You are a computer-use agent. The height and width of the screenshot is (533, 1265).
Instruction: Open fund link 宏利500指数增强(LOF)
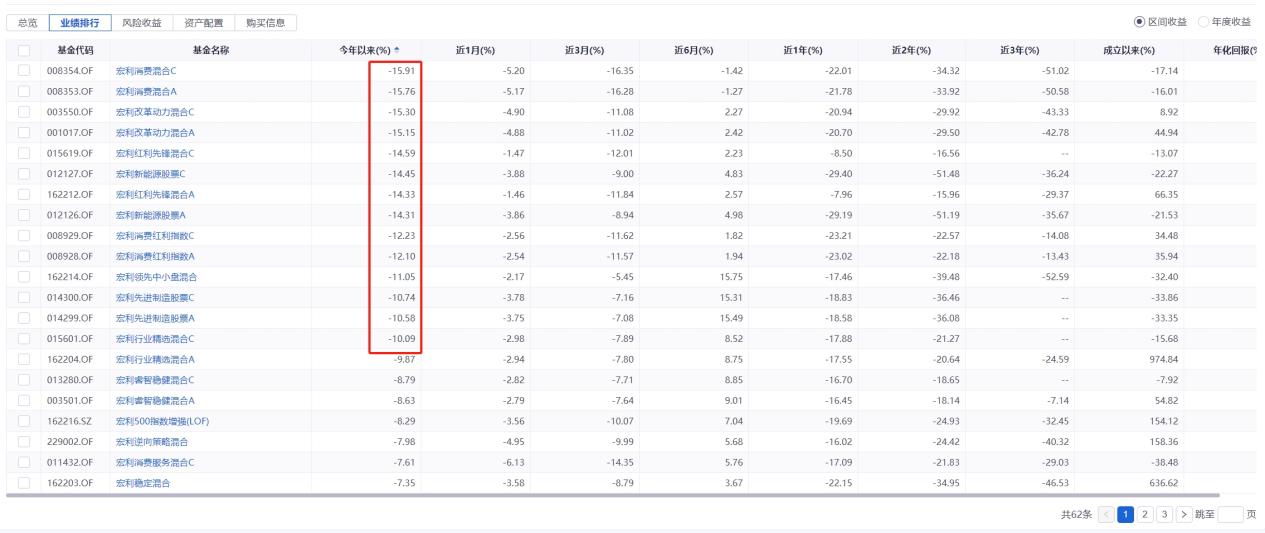[163, 421]
